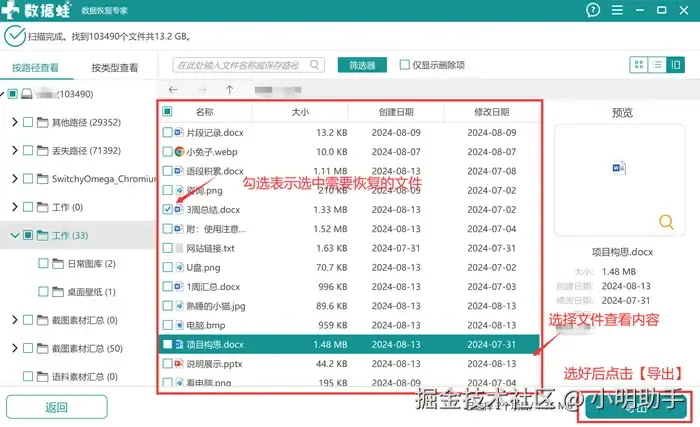Click the image icon of 熟睡的小猫.jpg
Screen dimensions: 700x427
click(179, 306)
